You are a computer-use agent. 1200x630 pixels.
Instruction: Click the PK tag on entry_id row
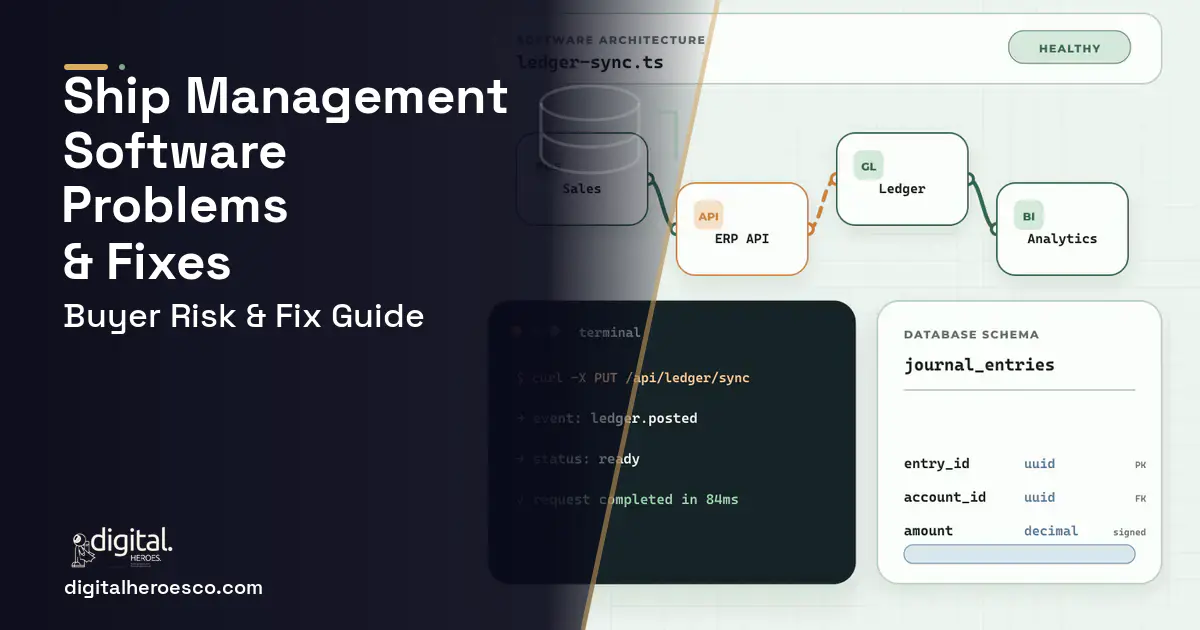coord(1140,465)
